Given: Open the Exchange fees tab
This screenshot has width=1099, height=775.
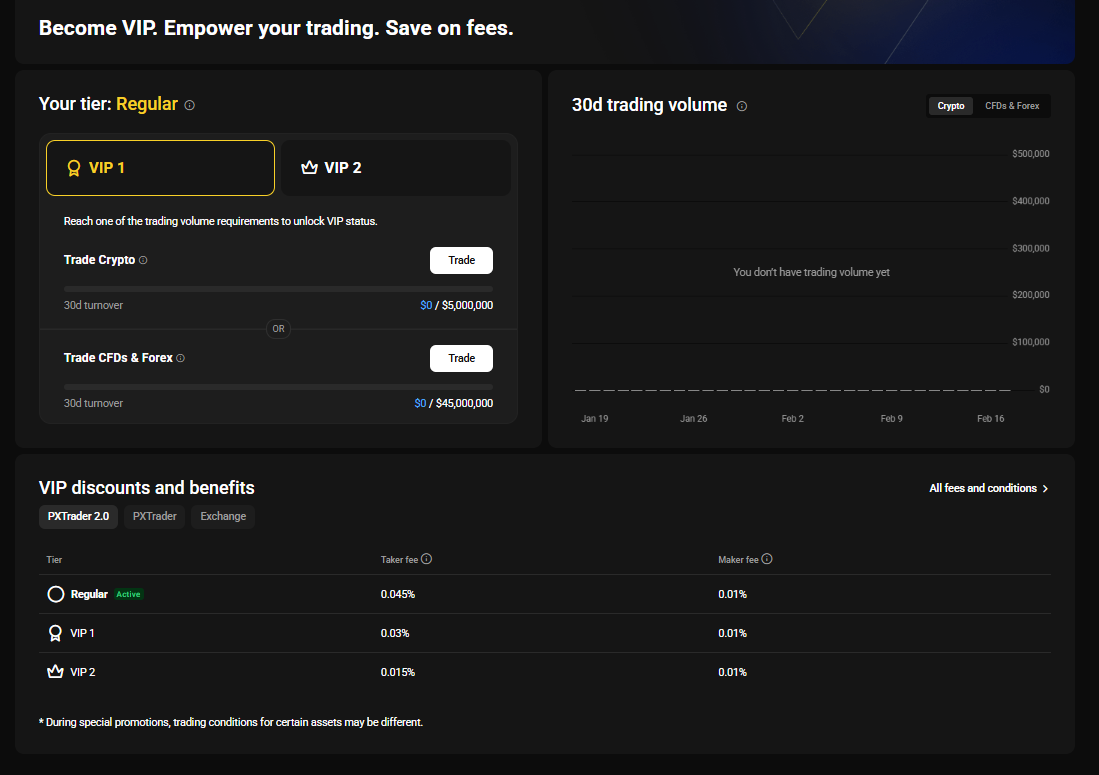Looking at the screenshot, I should point(223,517).
